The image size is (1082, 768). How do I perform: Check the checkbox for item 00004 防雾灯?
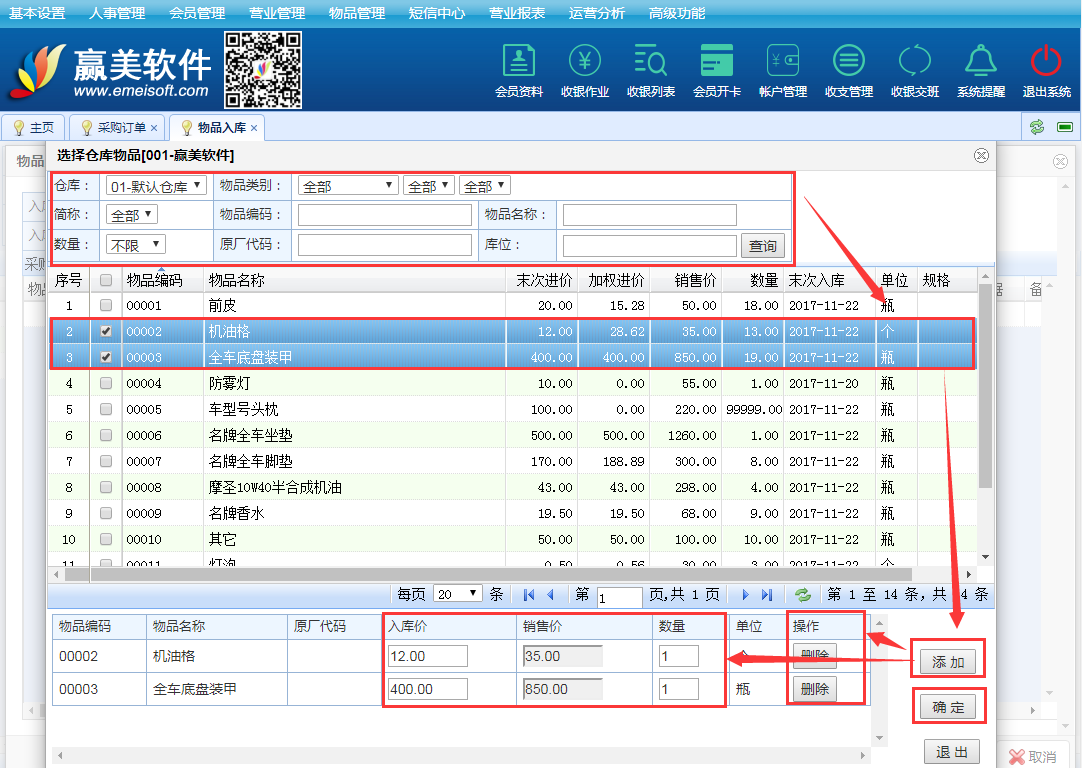(106, 383)
